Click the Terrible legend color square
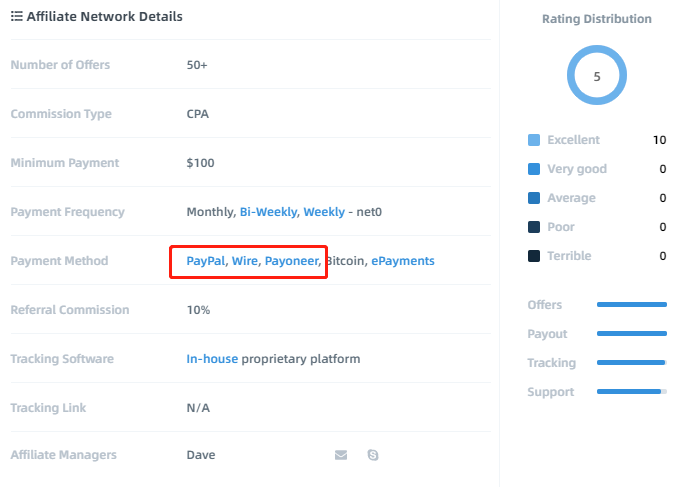 point(534,256)
